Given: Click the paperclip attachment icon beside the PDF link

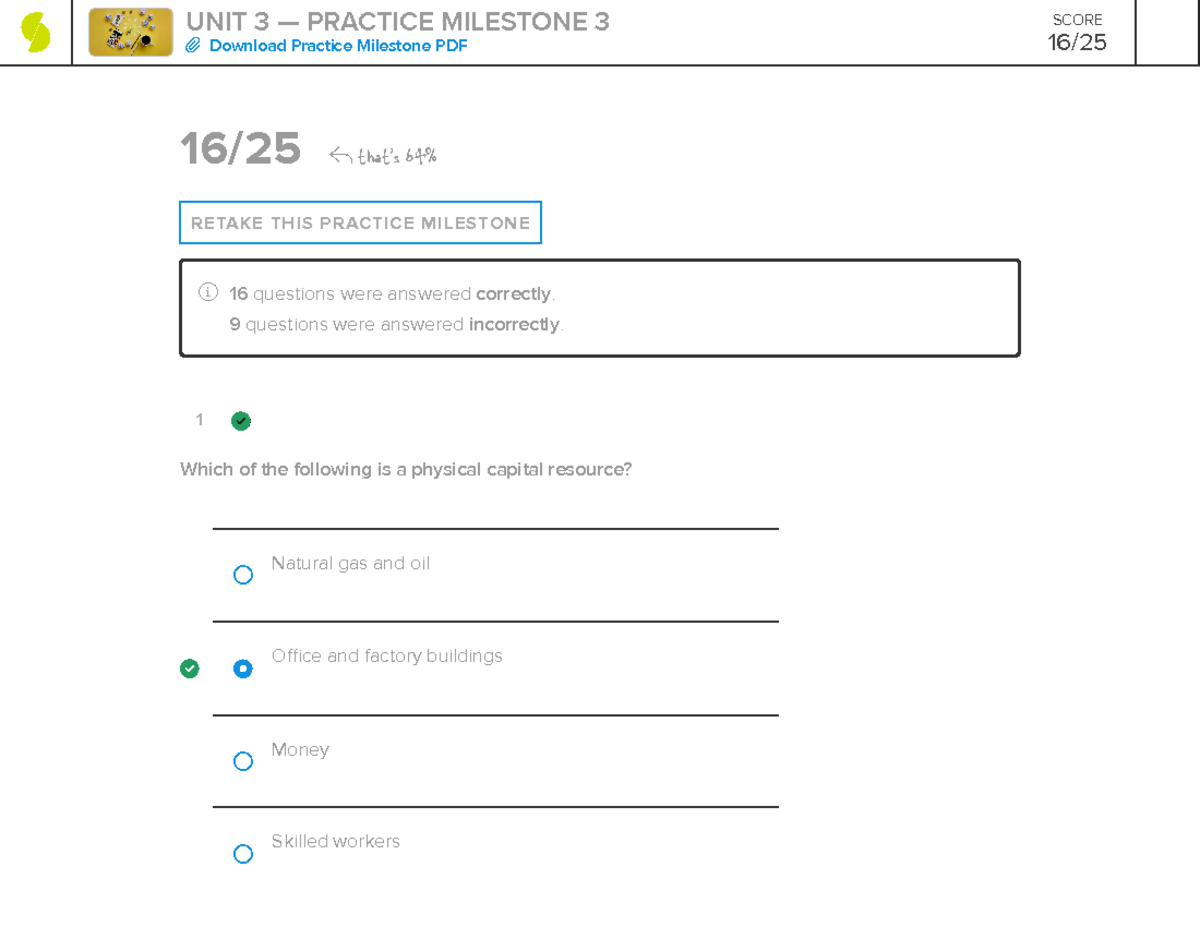Looking at the screenshot, I should tap(196, 45).
